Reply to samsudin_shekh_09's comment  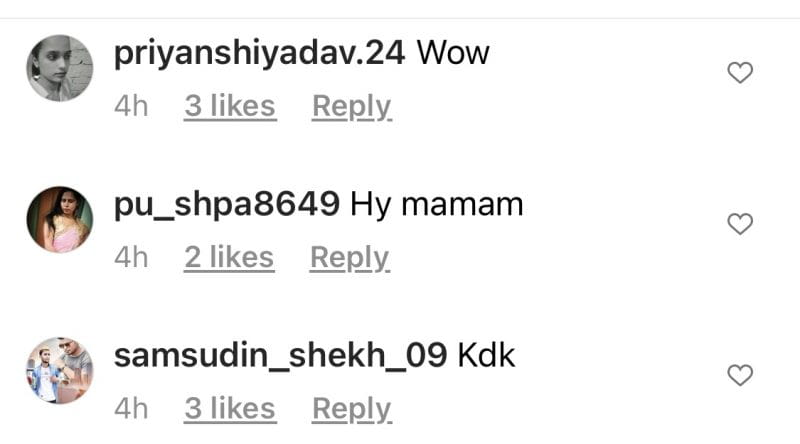[352, 410]
